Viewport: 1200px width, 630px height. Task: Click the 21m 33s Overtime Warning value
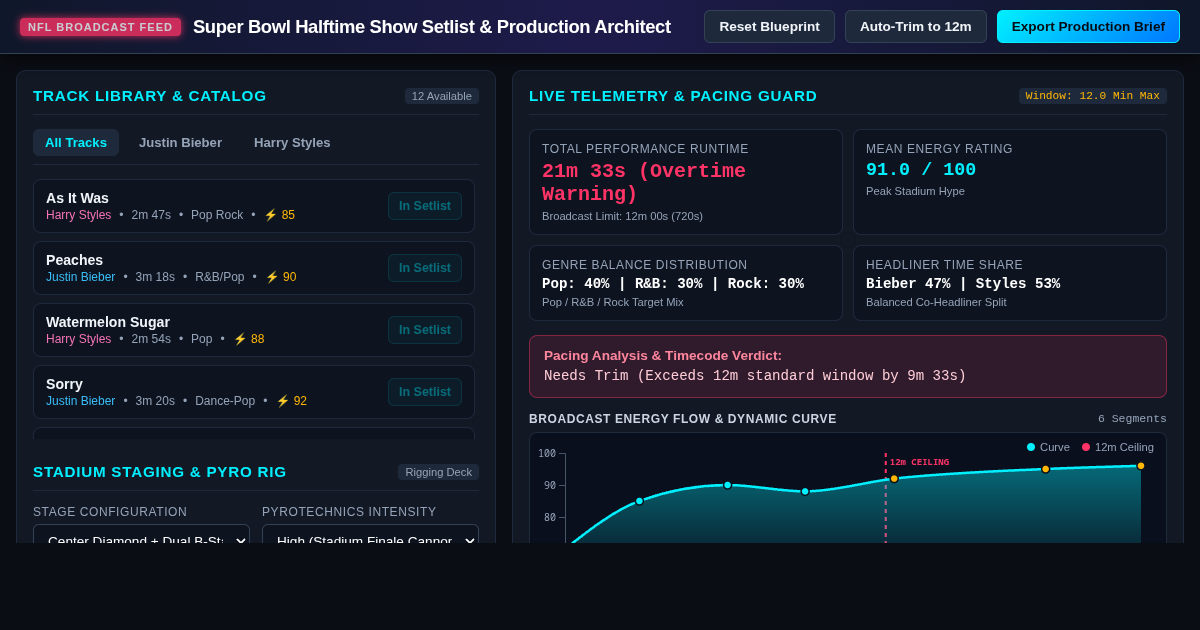pyautogui.click(x=644, y=183)
